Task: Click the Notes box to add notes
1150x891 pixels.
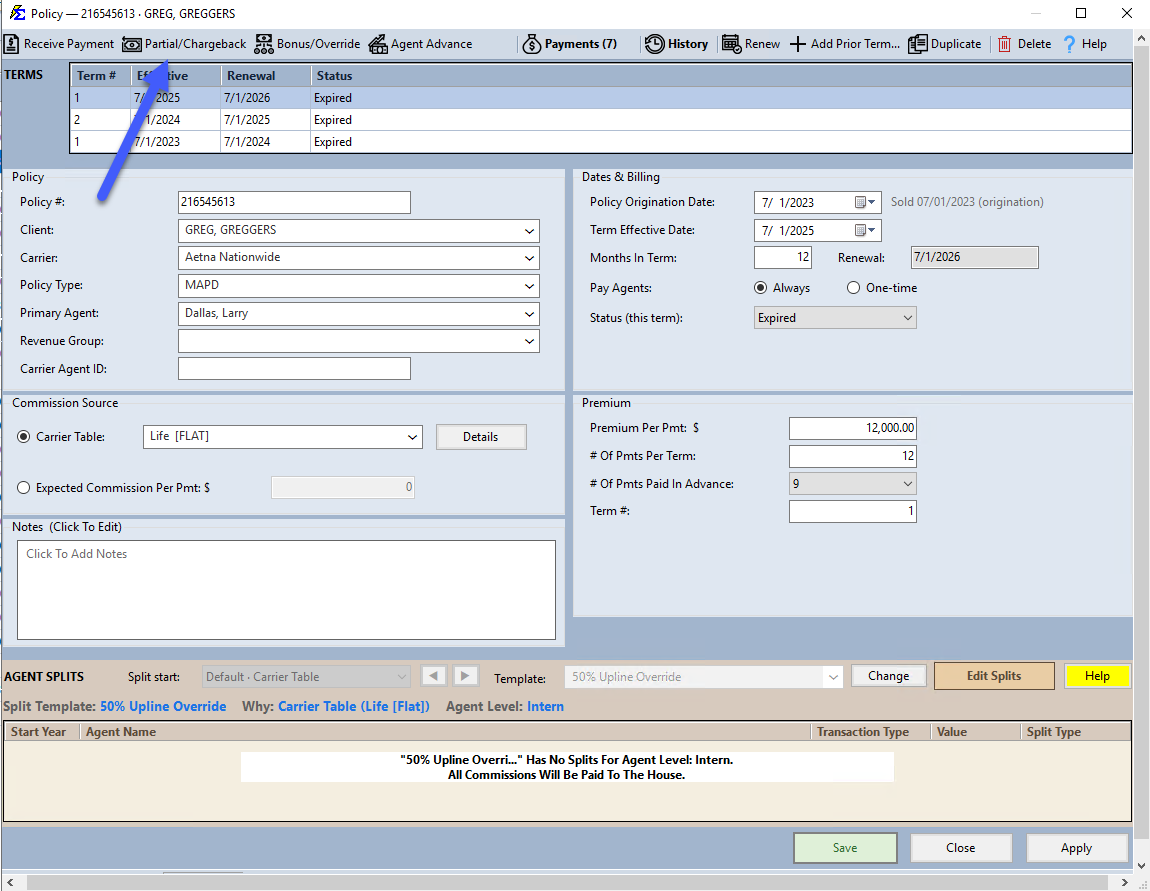Action: coord(286,590)
